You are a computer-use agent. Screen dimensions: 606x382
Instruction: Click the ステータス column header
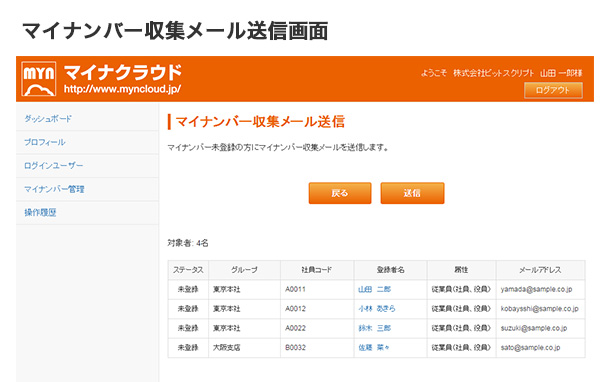coord(188,270)
